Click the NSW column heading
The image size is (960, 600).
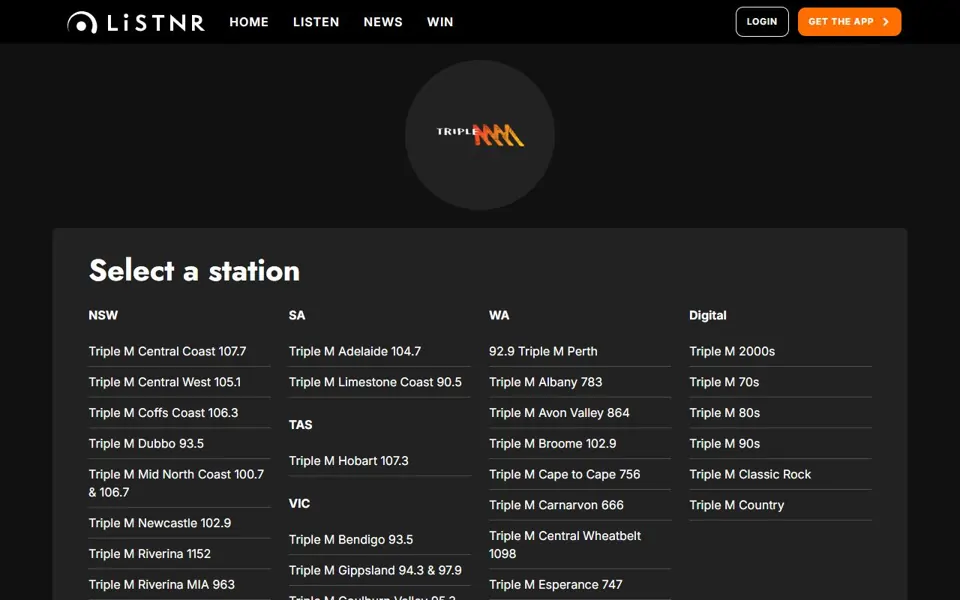tap(103, 315)
